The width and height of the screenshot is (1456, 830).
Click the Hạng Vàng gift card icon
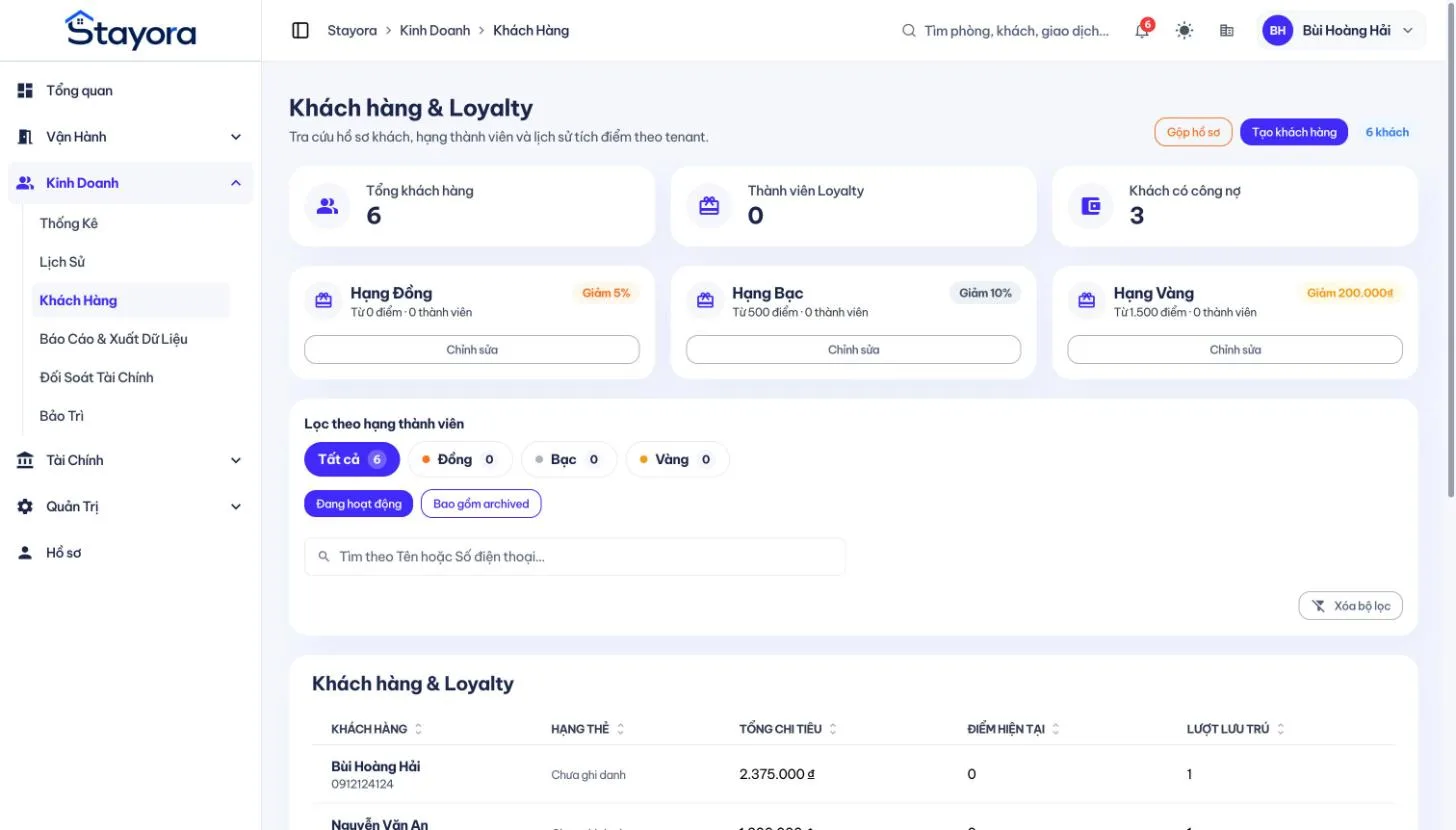click(1087, 300)
